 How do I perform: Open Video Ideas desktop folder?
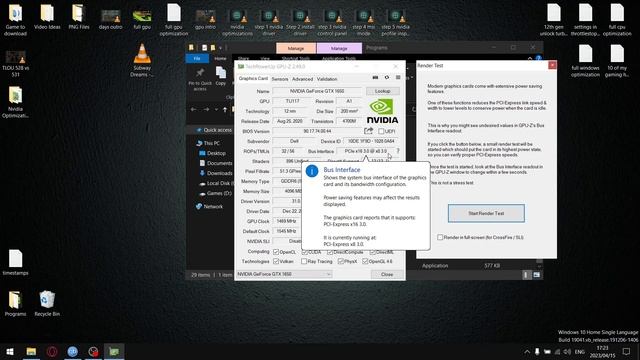[47, 17]
